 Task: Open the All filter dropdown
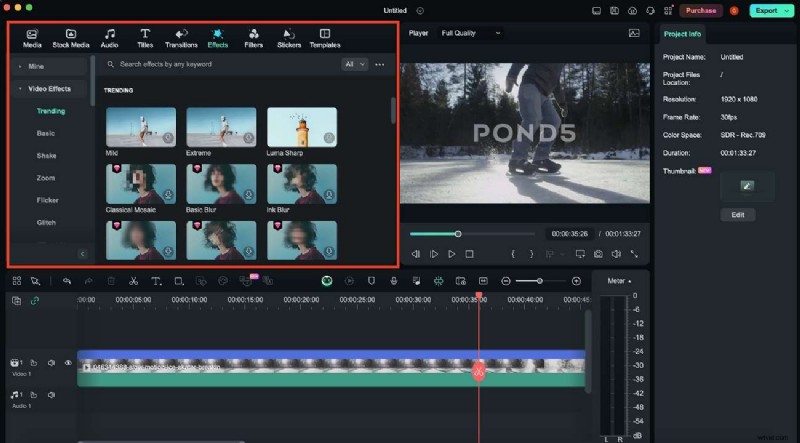(355, 64)
